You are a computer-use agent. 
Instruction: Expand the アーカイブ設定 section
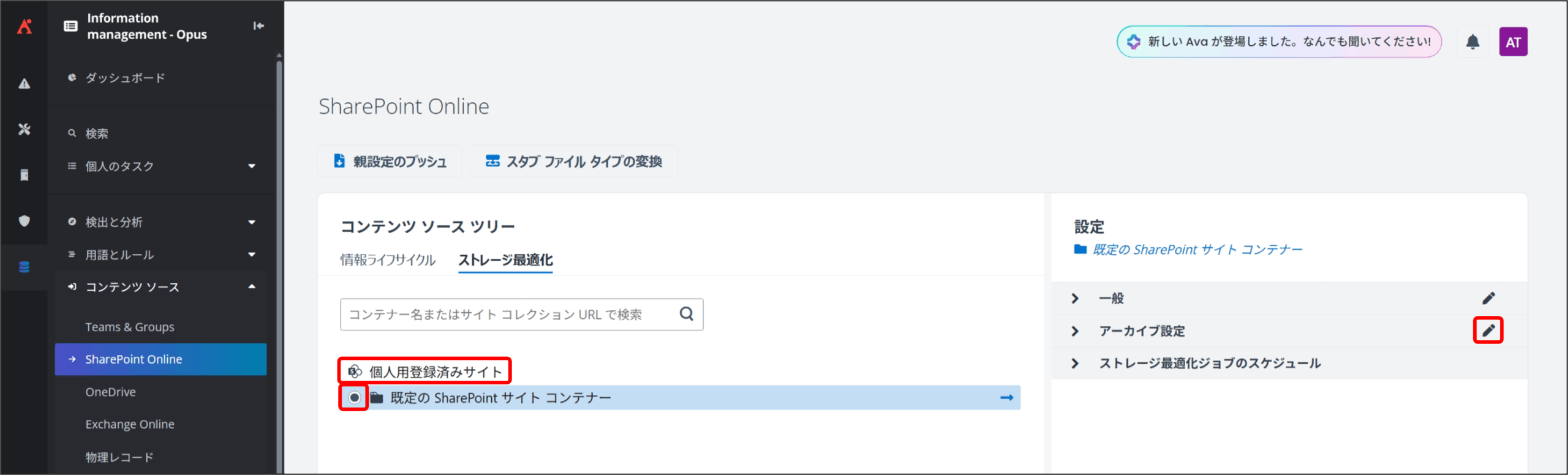(x=1075, y=331)
